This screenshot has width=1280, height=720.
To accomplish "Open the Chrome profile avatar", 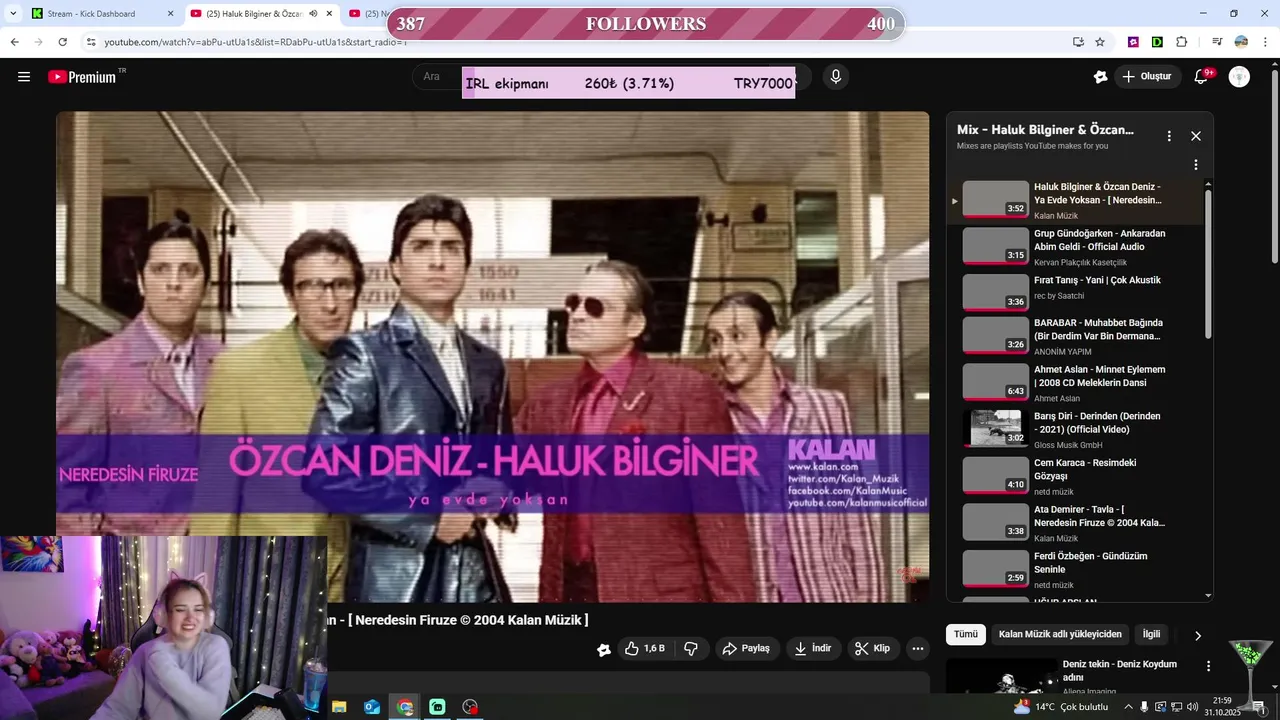I will (x=1241, y=42).
